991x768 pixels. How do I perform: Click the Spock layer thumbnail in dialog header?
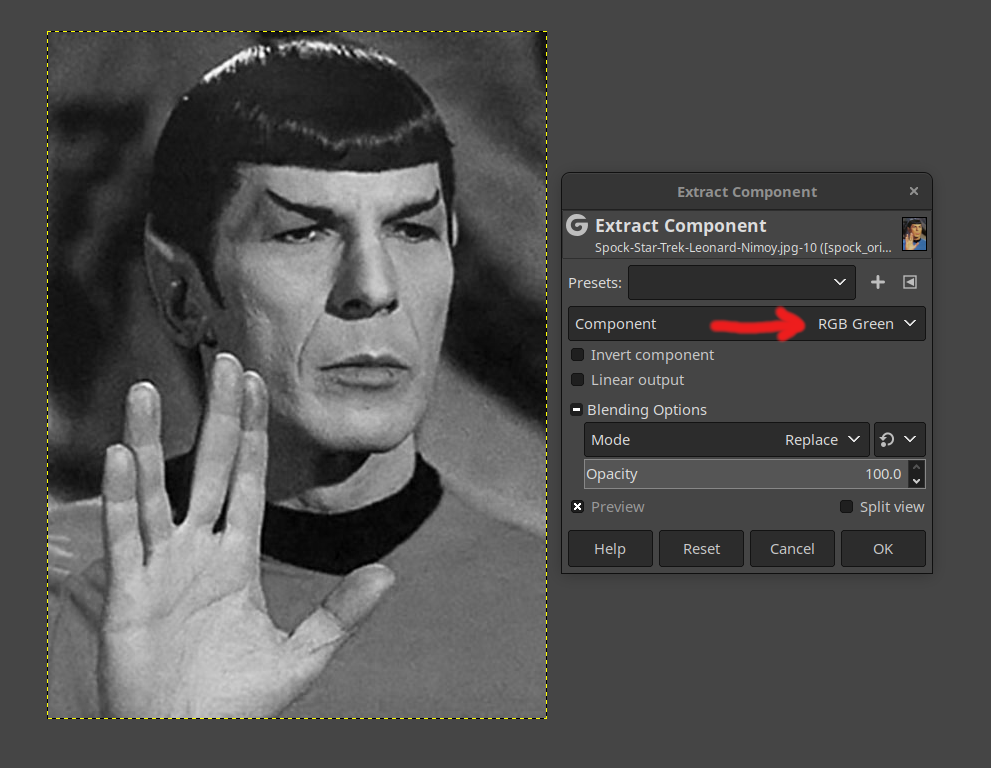(x=914, y=234)
